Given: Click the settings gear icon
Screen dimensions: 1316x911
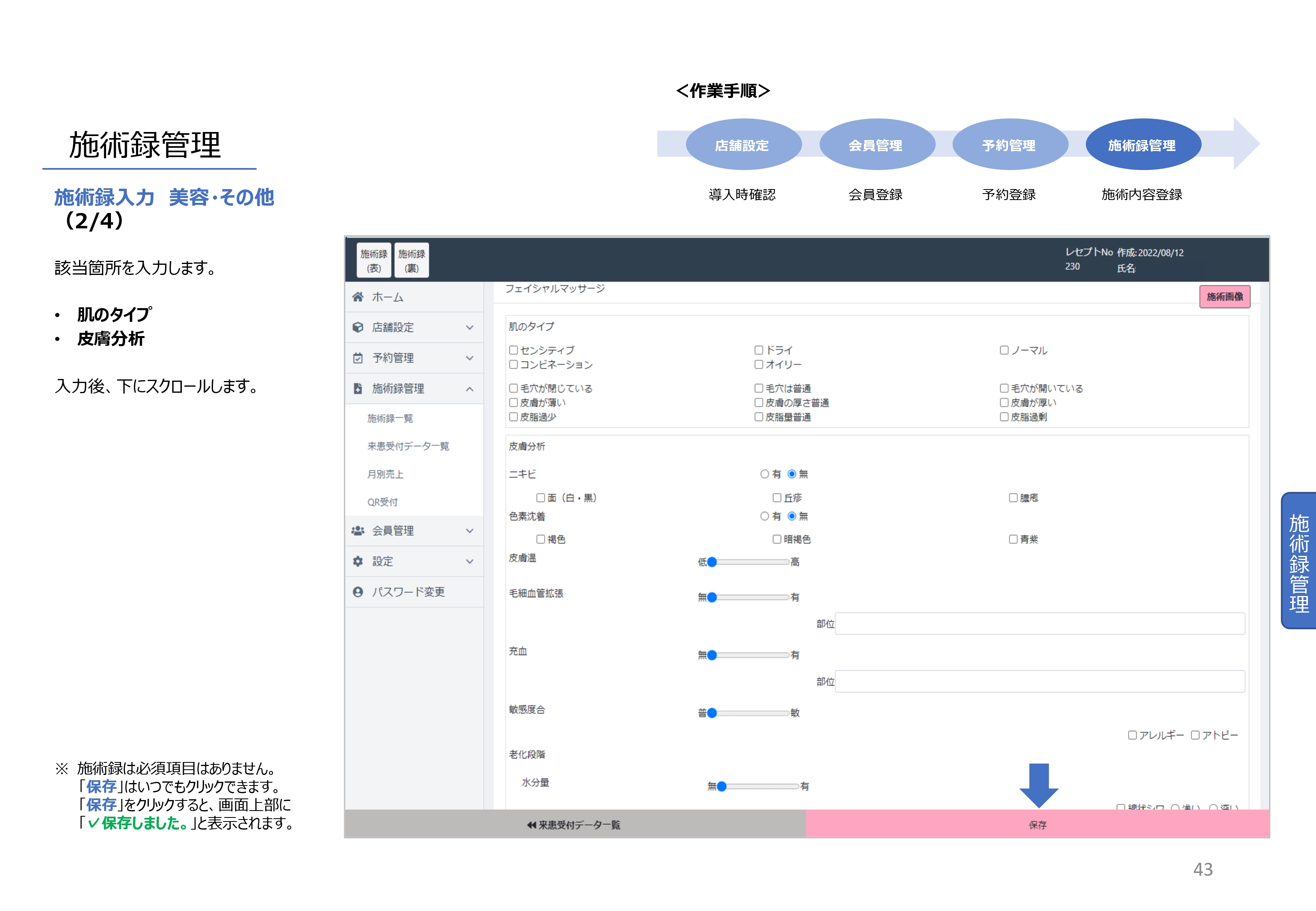Looking at the screenshot, I should point(358,561).
